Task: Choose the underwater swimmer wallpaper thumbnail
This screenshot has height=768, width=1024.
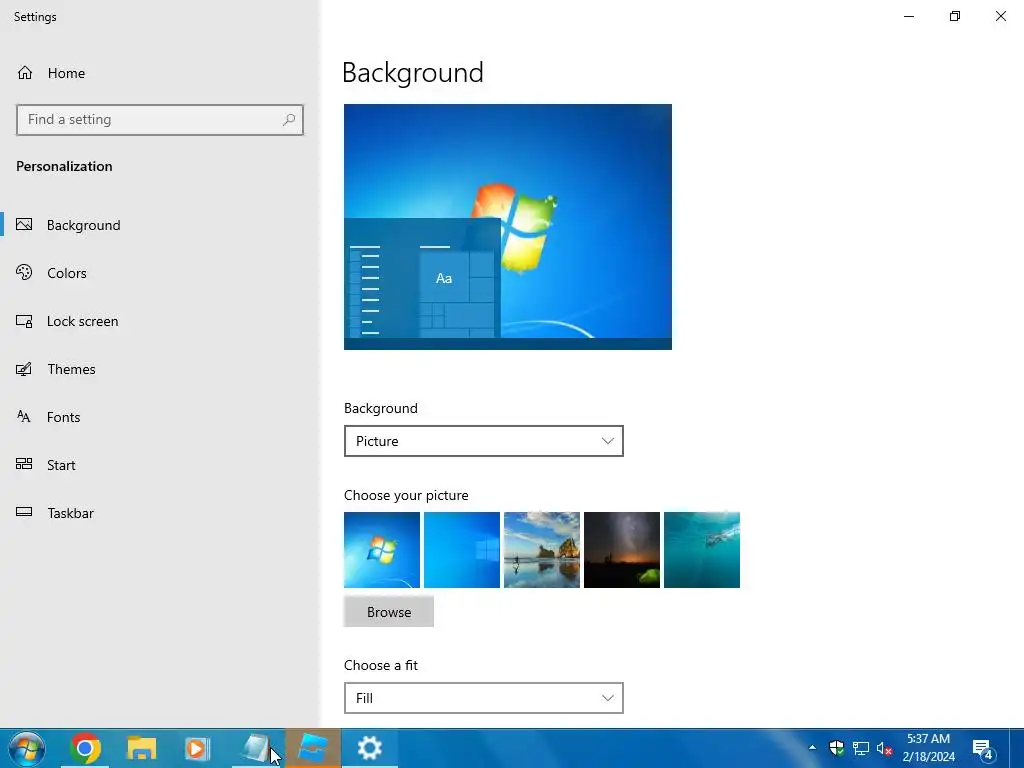Action: click(x=702, y=550)
